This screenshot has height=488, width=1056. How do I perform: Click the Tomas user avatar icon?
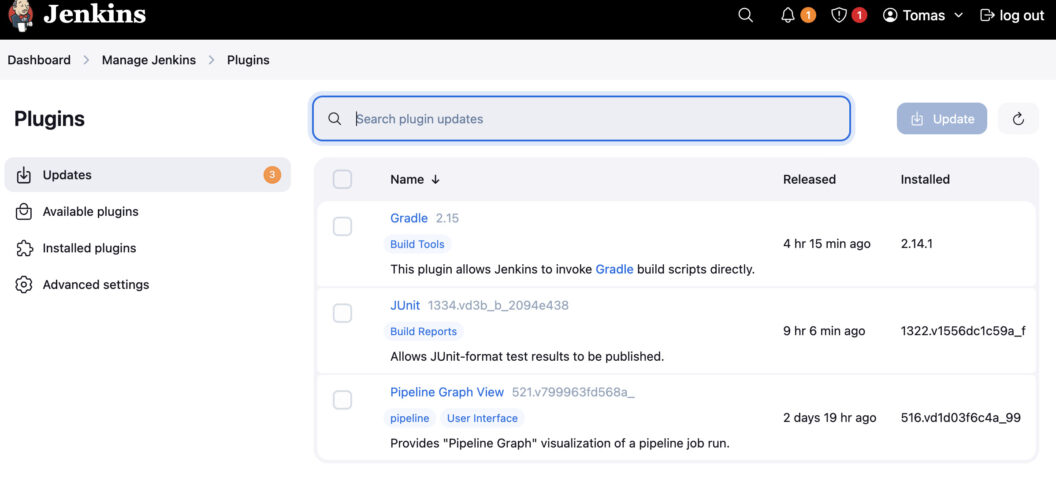(x=890, y=15)
